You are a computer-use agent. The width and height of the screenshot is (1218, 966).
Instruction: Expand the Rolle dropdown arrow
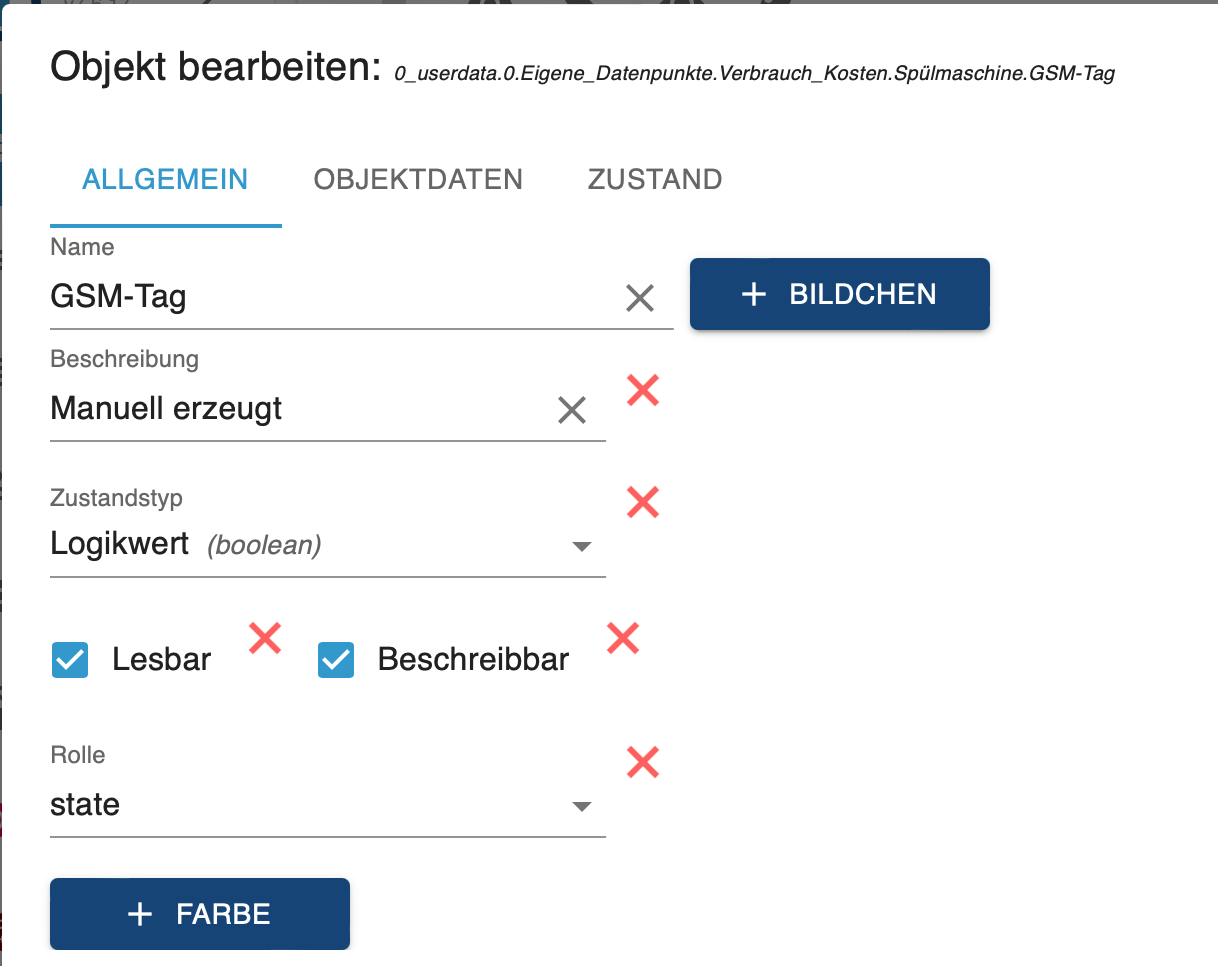pyautogui.click(x=581, y=807)
